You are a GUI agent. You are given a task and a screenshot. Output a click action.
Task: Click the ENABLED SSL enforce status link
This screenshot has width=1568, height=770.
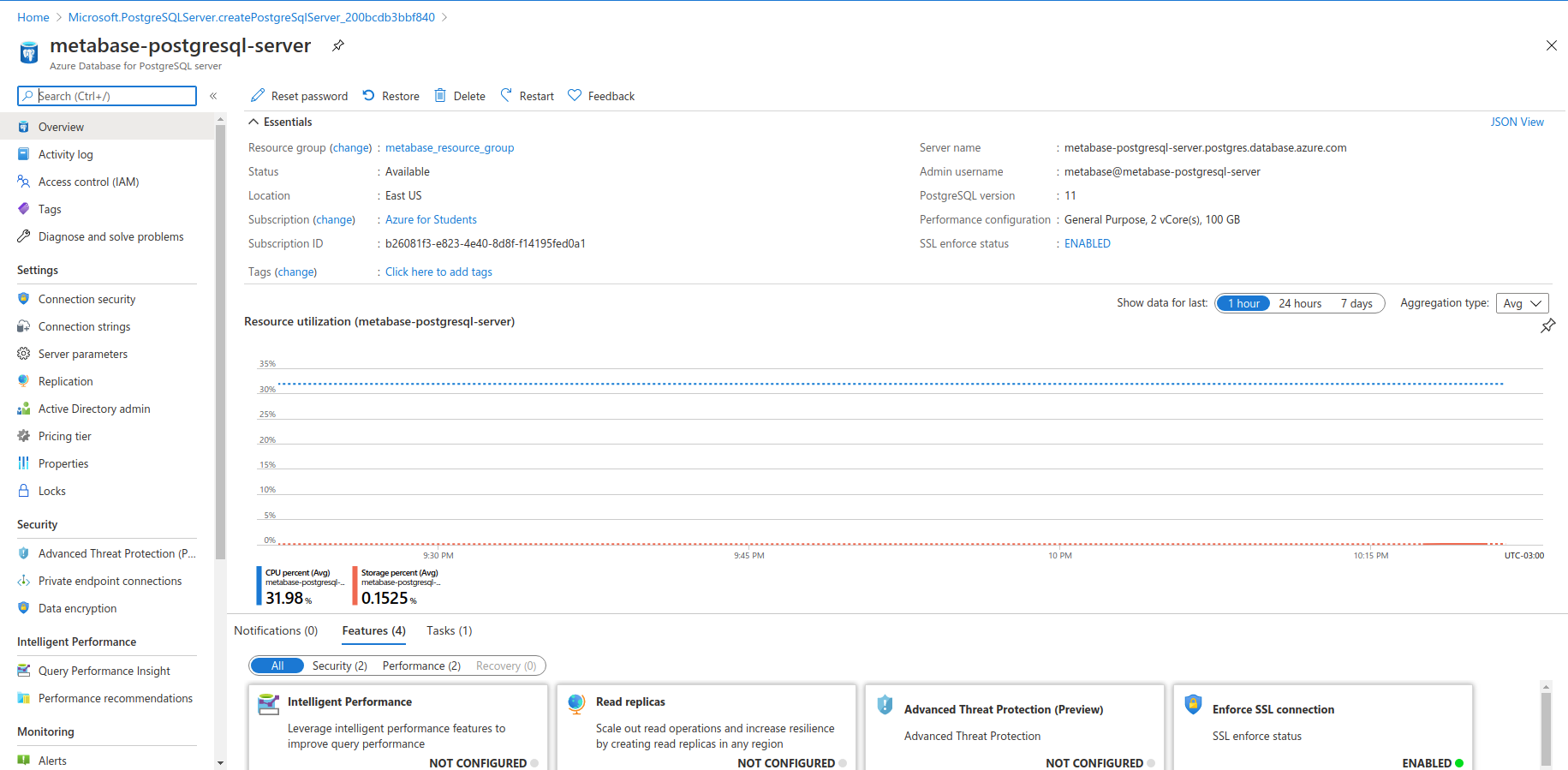point(1087,243)
